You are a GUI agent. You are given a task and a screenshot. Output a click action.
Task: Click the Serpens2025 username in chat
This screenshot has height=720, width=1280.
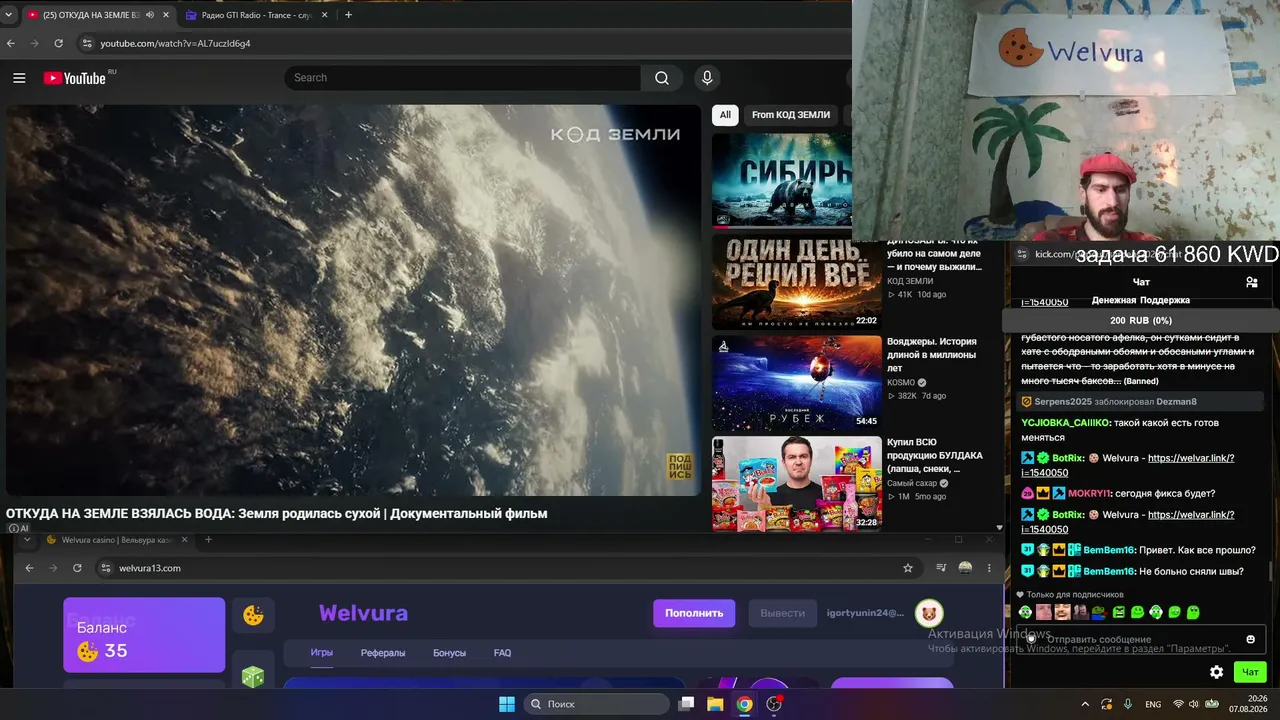(1063, 402)
